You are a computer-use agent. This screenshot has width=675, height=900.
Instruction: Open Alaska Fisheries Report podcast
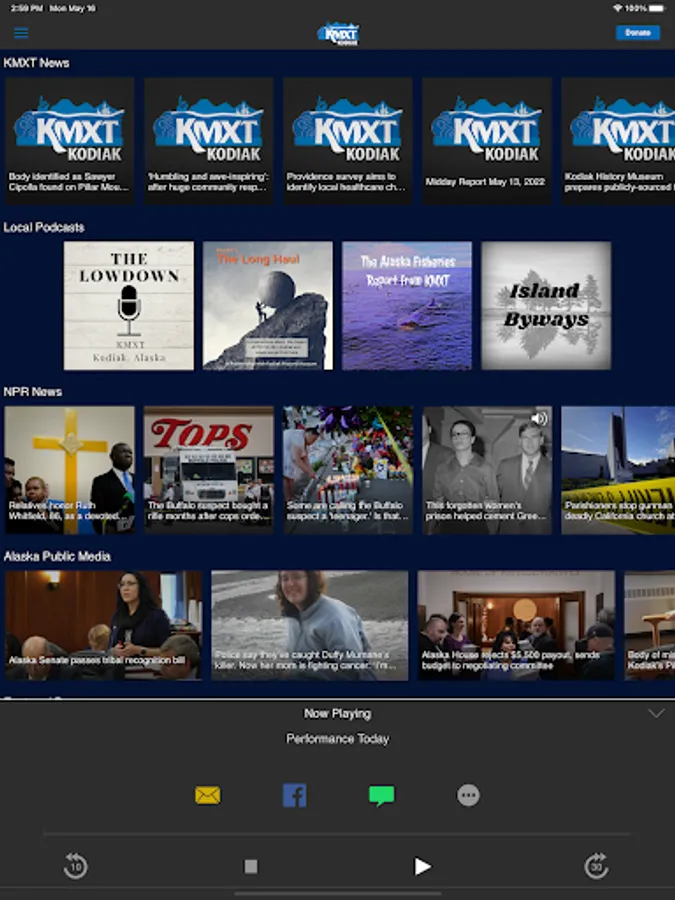click(x=407, y=305)
